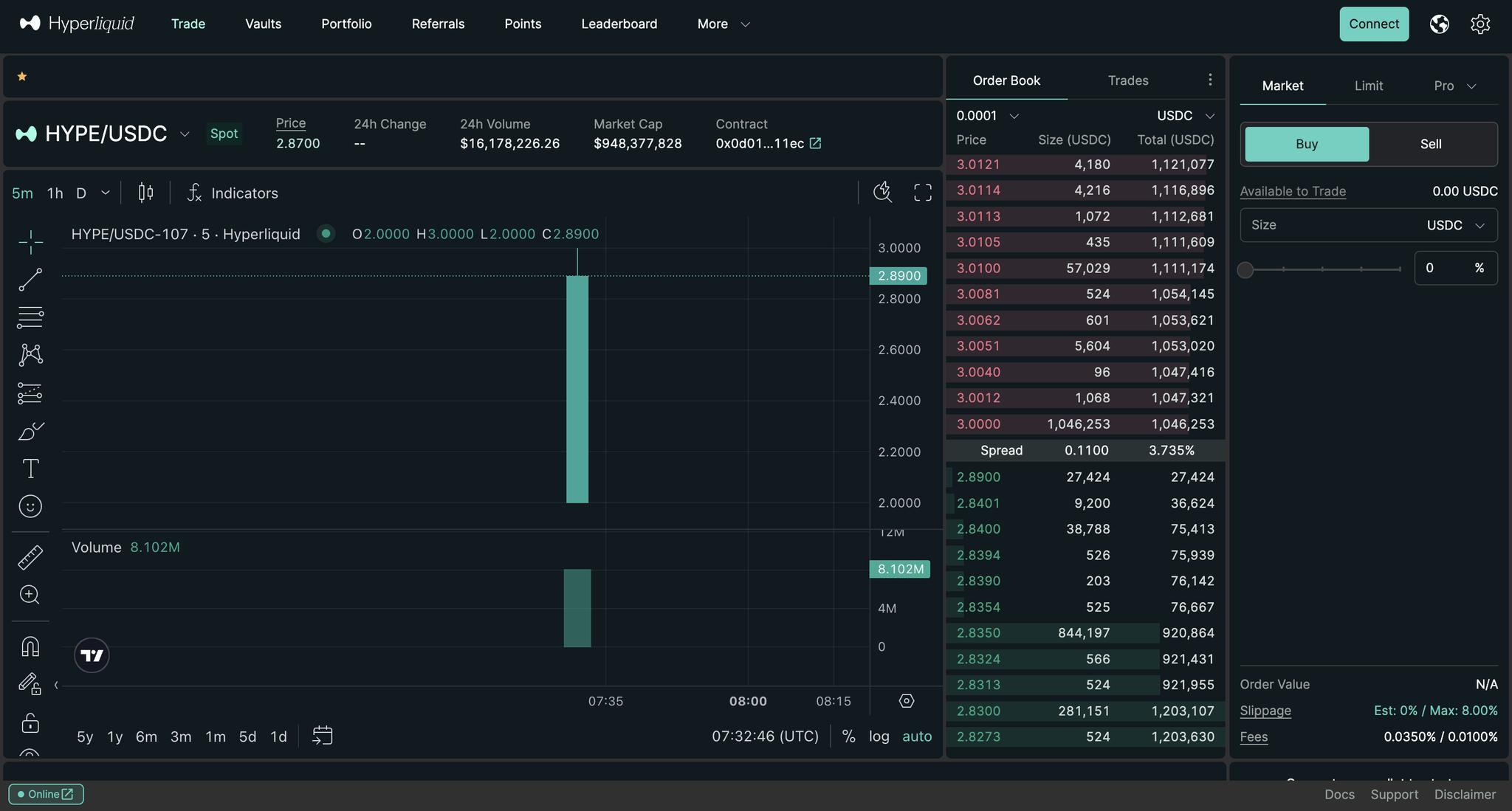Image resolution: width=1512 pixels, height=811 pixels.
Task: Expand the HYPE/USDC pair selector
Action: coord(185,134)
